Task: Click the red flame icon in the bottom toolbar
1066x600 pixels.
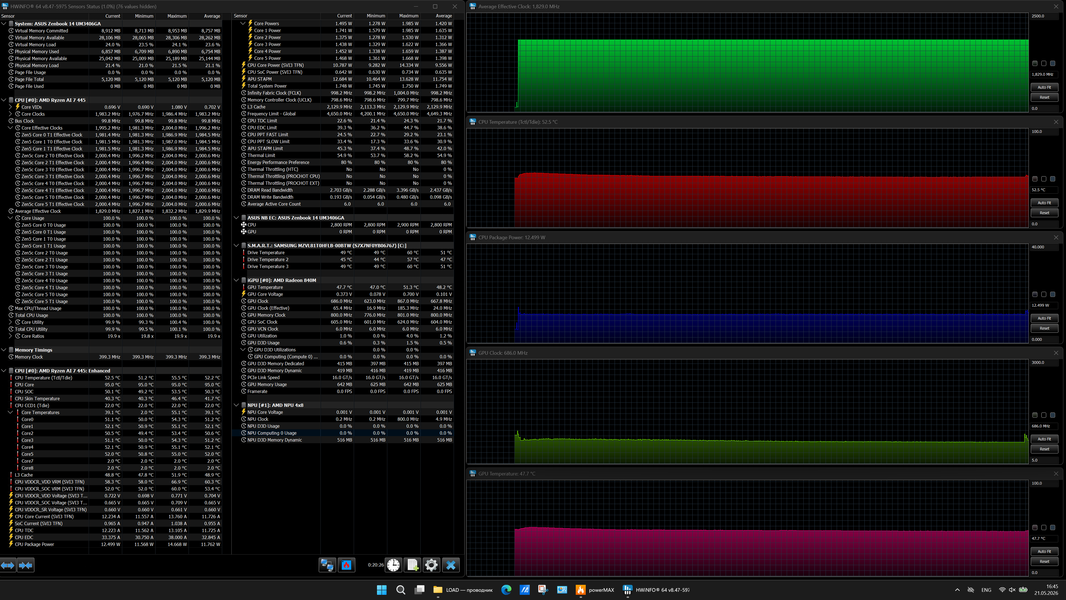Action: pos(347,565)
